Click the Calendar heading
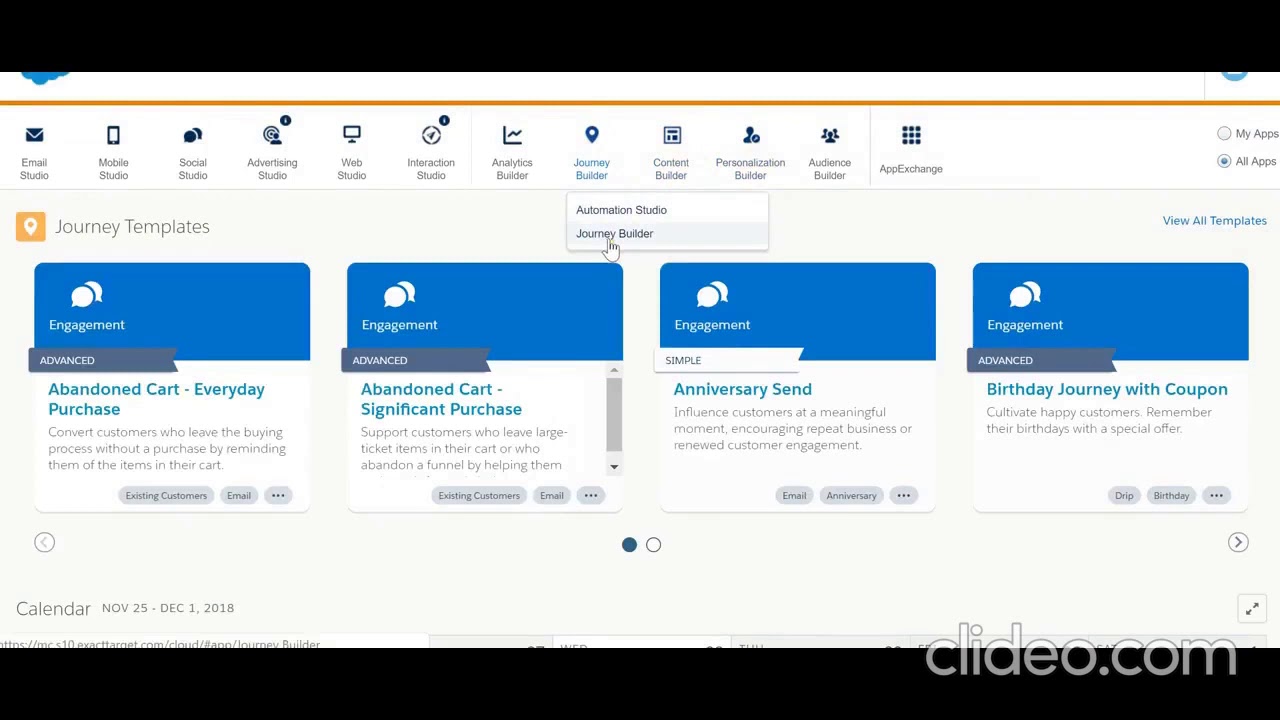1280x720 pixels. 53,608
